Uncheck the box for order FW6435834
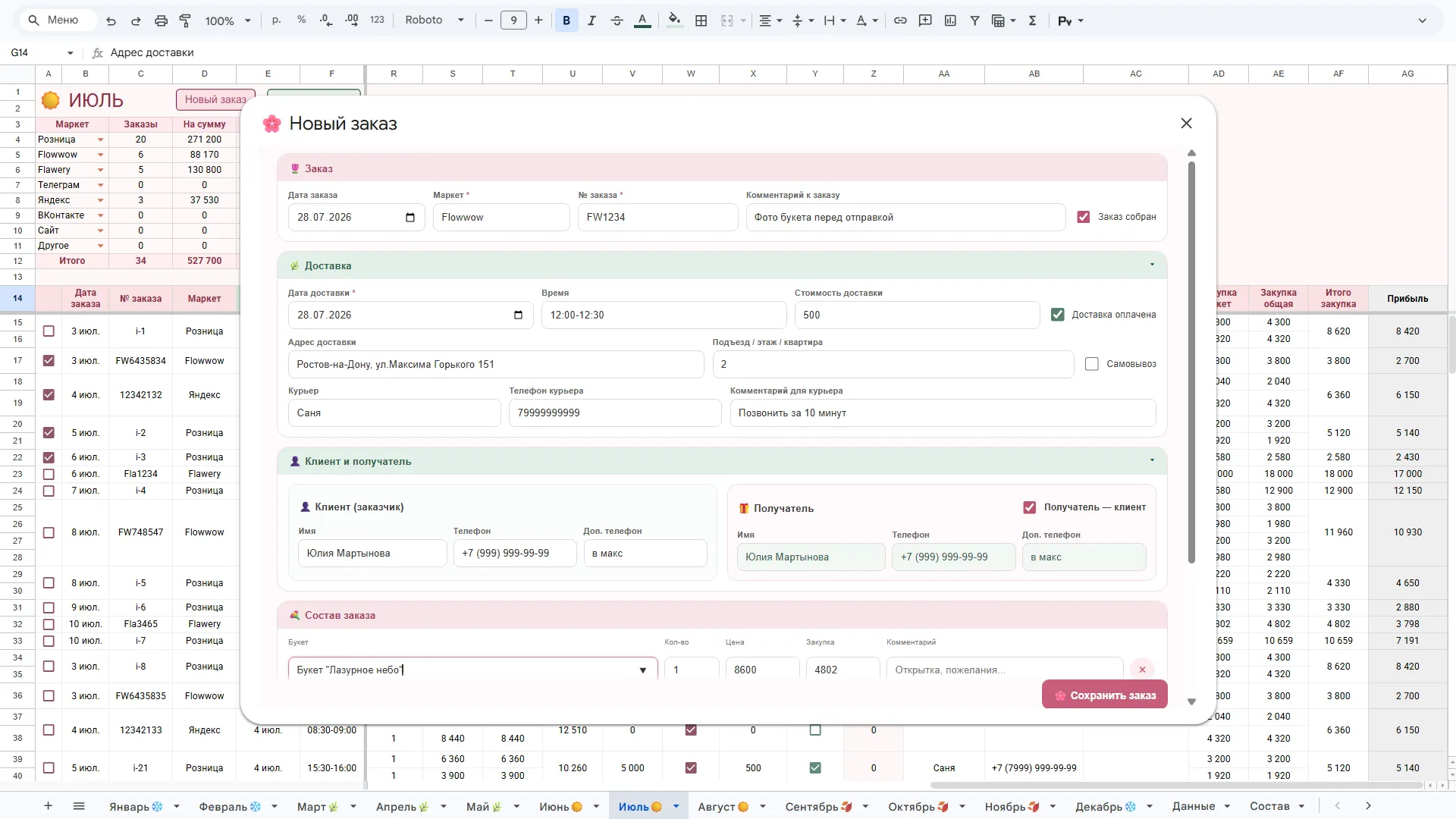 pos(49,360)
